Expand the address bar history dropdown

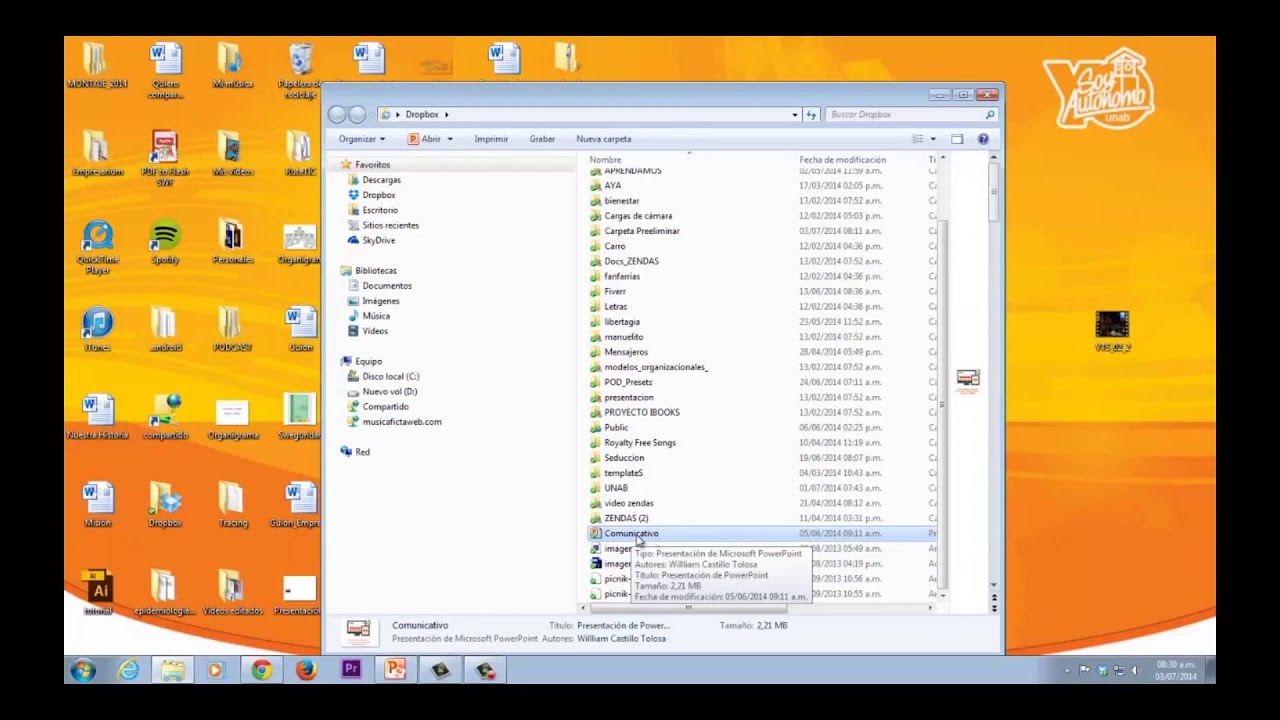pos(795,115)
